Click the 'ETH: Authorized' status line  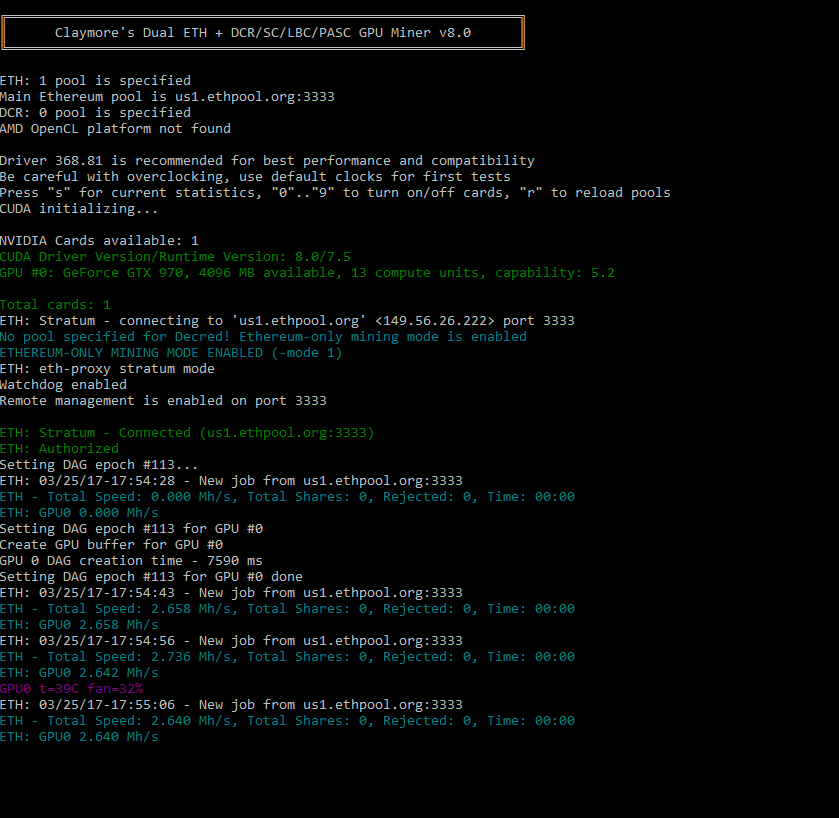pos(59,449)
